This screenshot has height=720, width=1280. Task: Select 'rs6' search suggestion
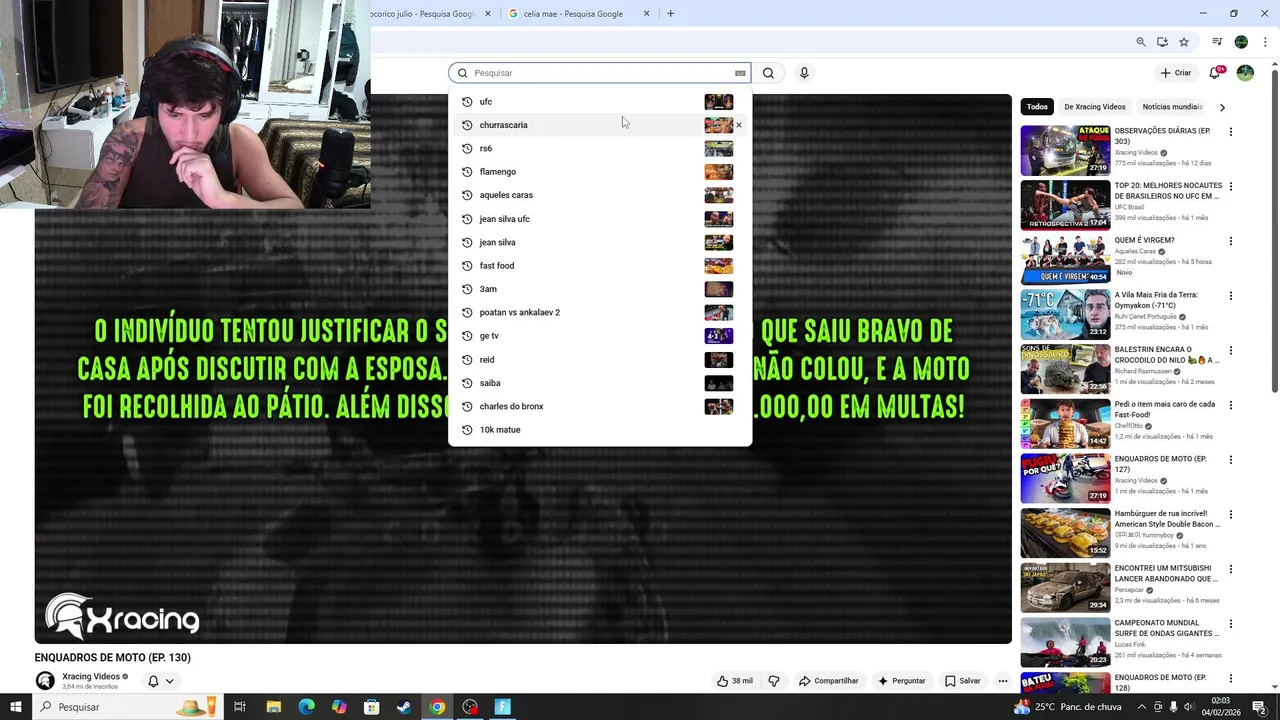coord(600,148)
